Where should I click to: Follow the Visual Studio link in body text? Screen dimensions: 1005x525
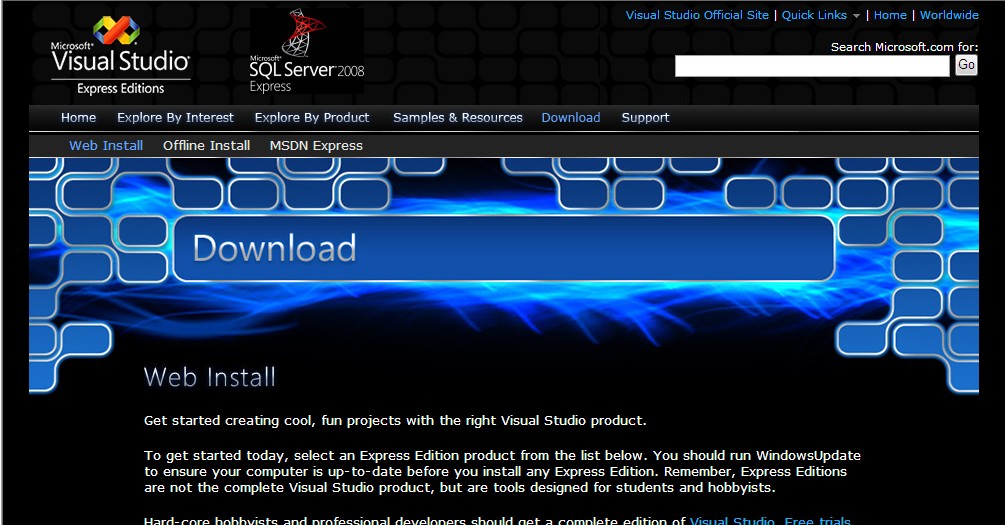pos(732,521)
